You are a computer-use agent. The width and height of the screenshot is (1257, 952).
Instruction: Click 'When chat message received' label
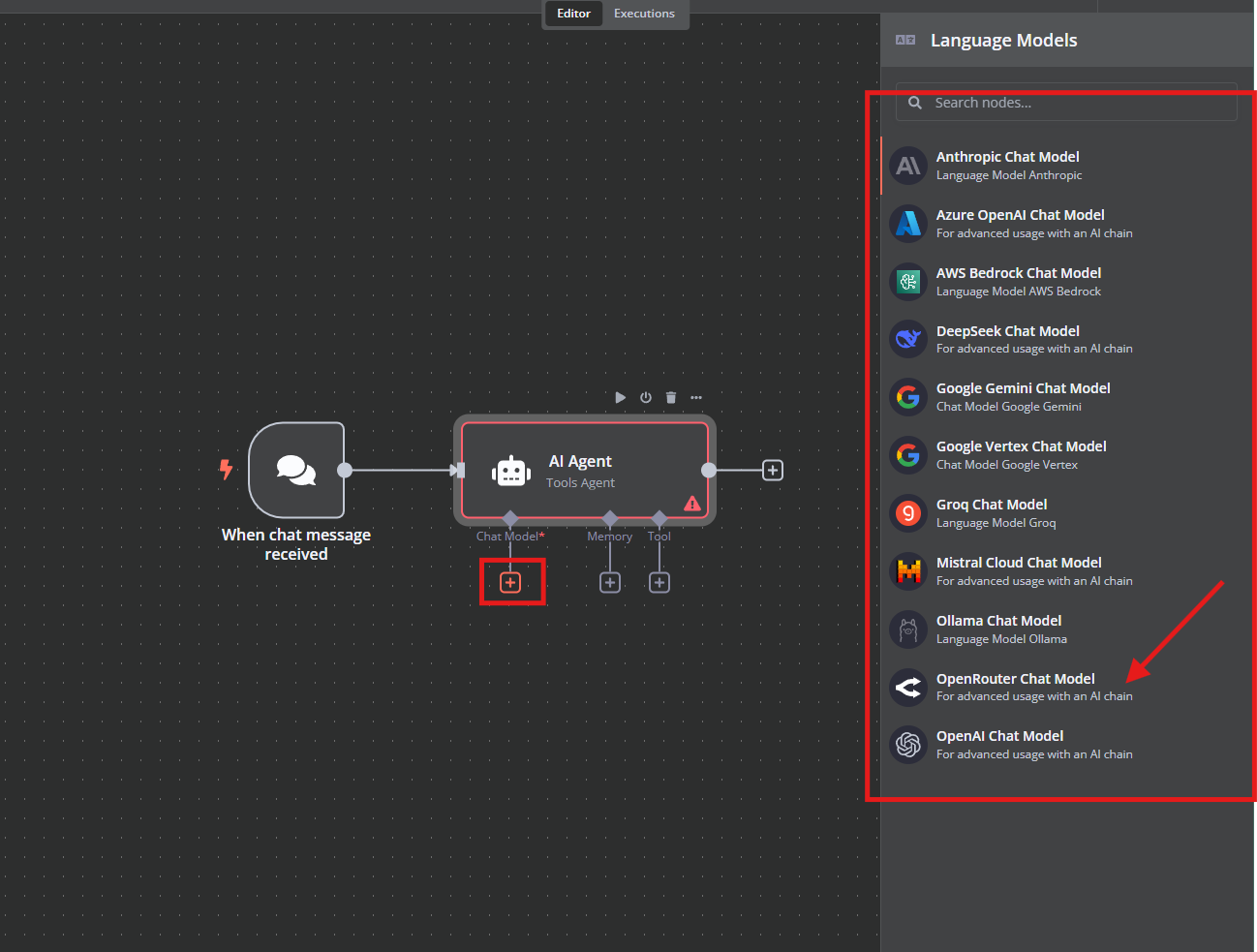click(x=296, y=544)
